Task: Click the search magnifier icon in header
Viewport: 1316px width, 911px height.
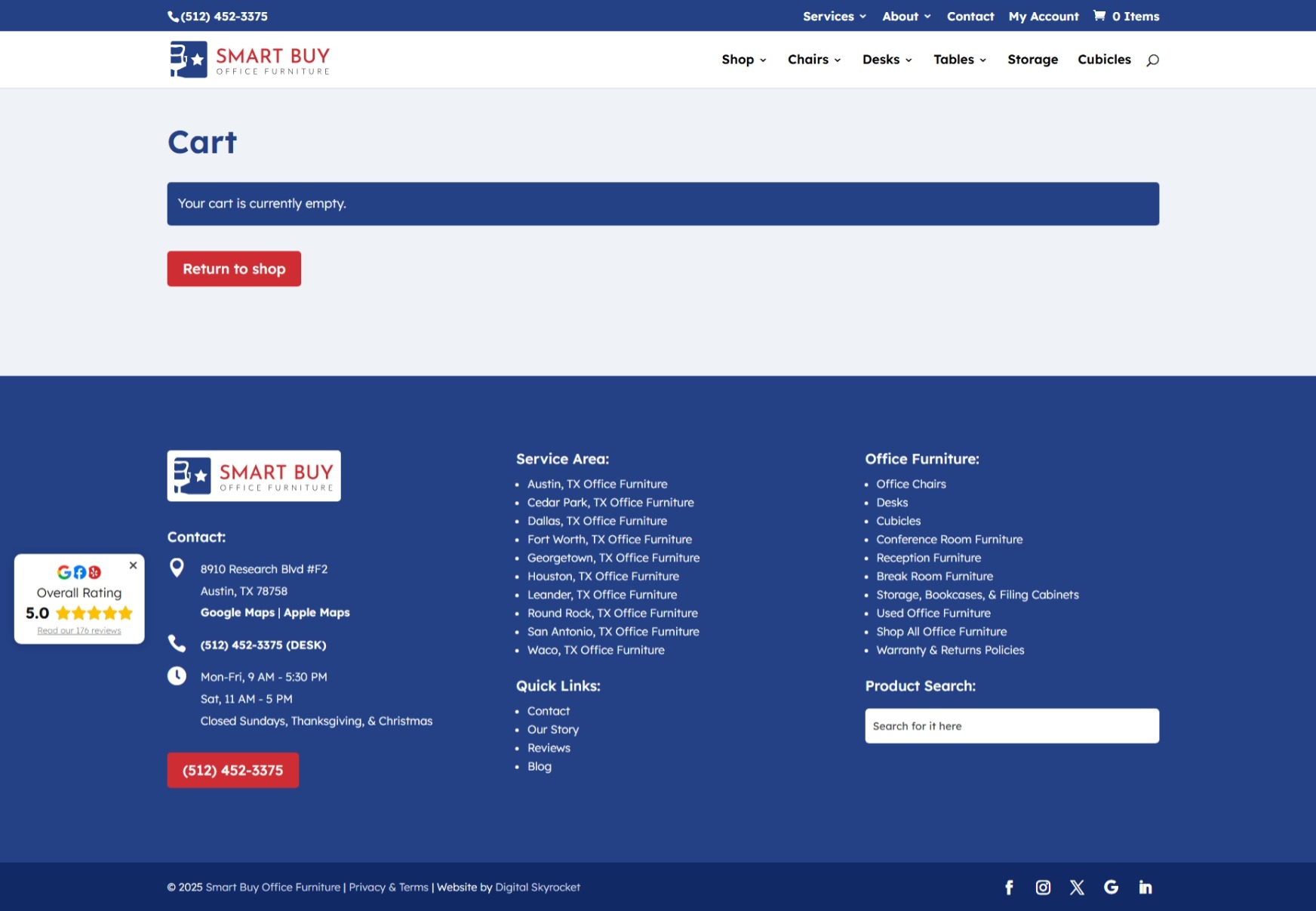Action: coord(1152,60)
